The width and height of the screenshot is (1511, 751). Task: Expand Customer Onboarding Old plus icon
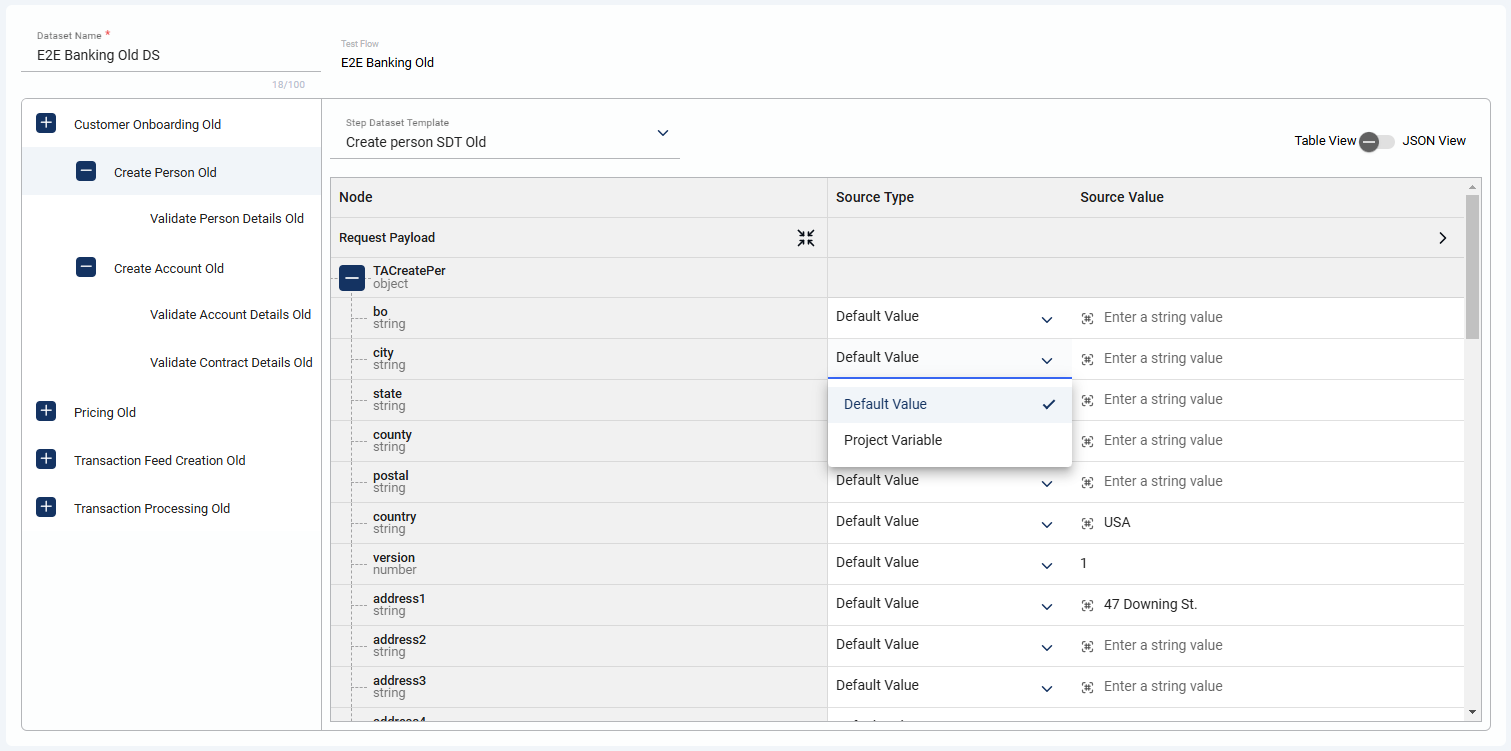[46, 124]
